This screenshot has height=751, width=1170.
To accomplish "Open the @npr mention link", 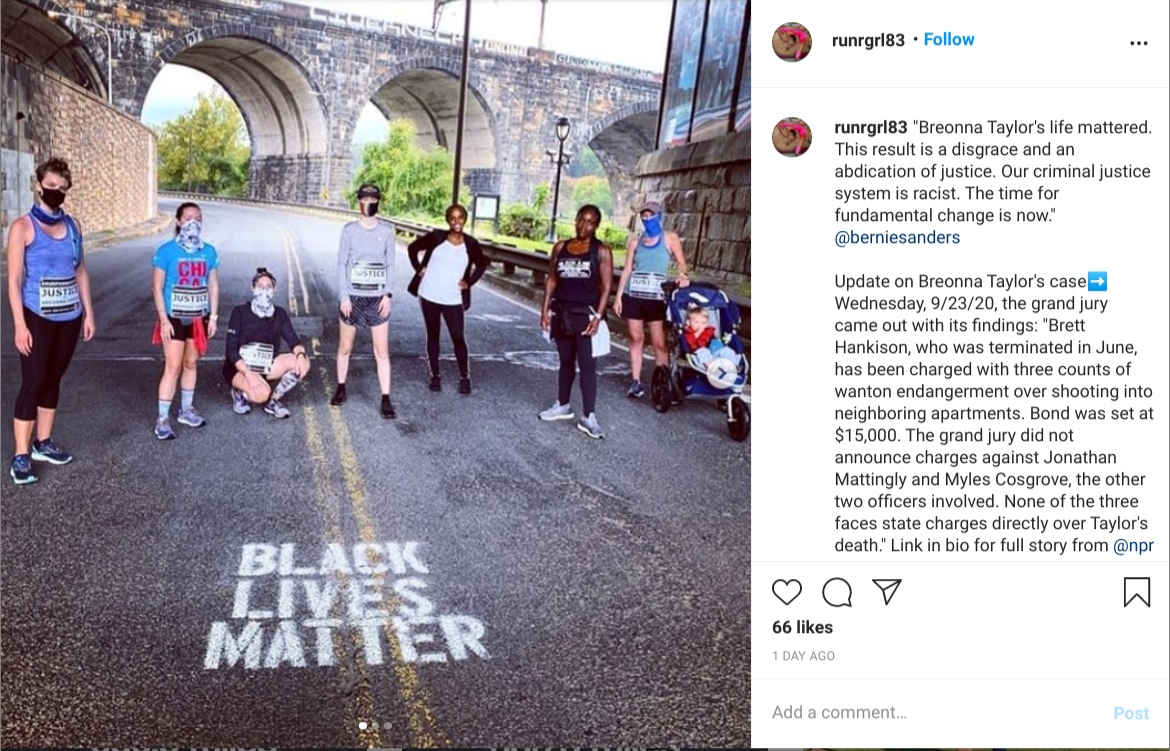I will point(1133,546).
